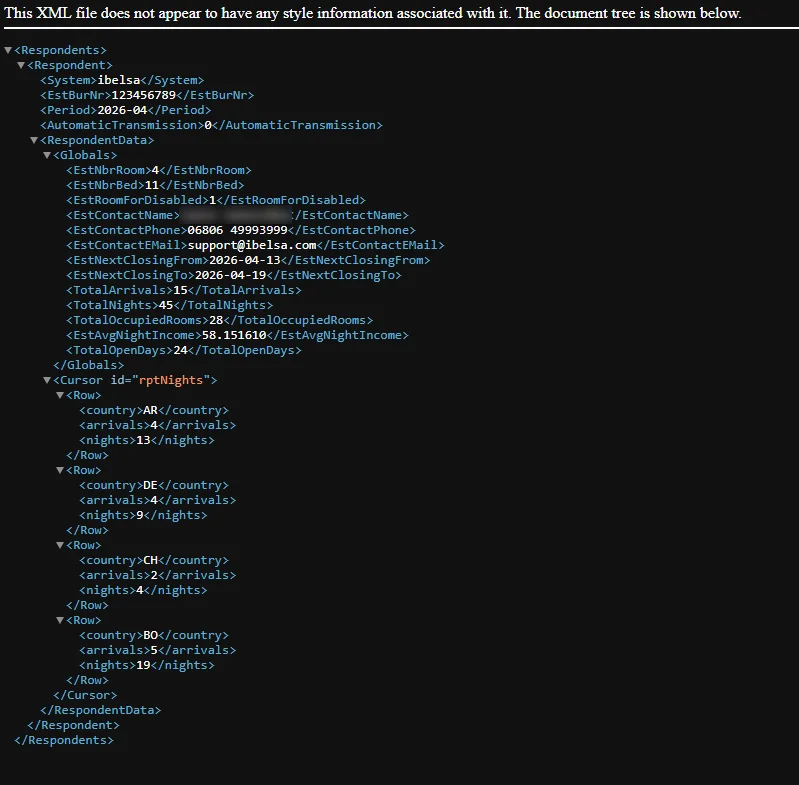Click the nights value 9
The width and height of the screenshot is (799, 785).
(x=140, y=516)
